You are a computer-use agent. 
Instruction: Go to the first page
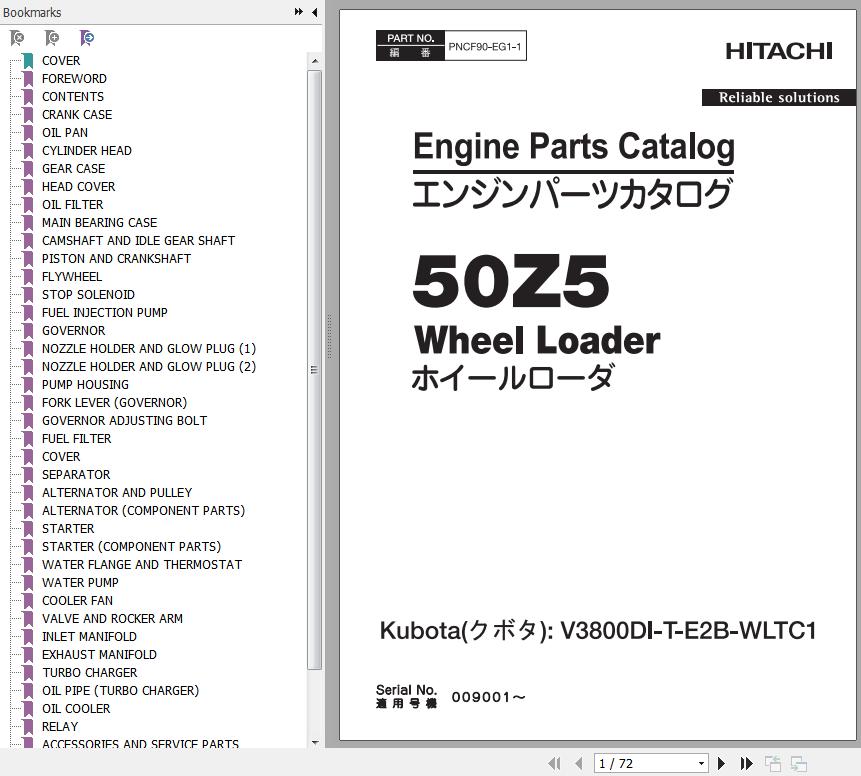pos(555,763)
